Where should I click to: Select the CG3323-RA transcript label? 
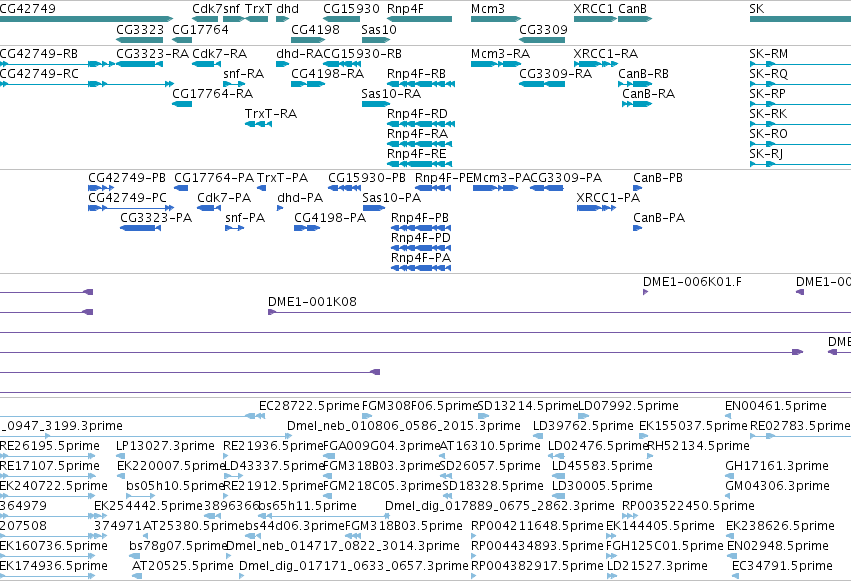tap(153, 54)
